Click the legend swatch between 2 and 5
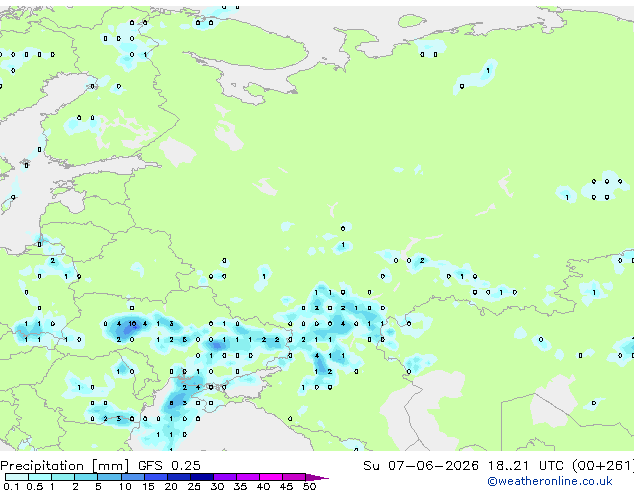The image size is (634, 490). tap(86, 477)
